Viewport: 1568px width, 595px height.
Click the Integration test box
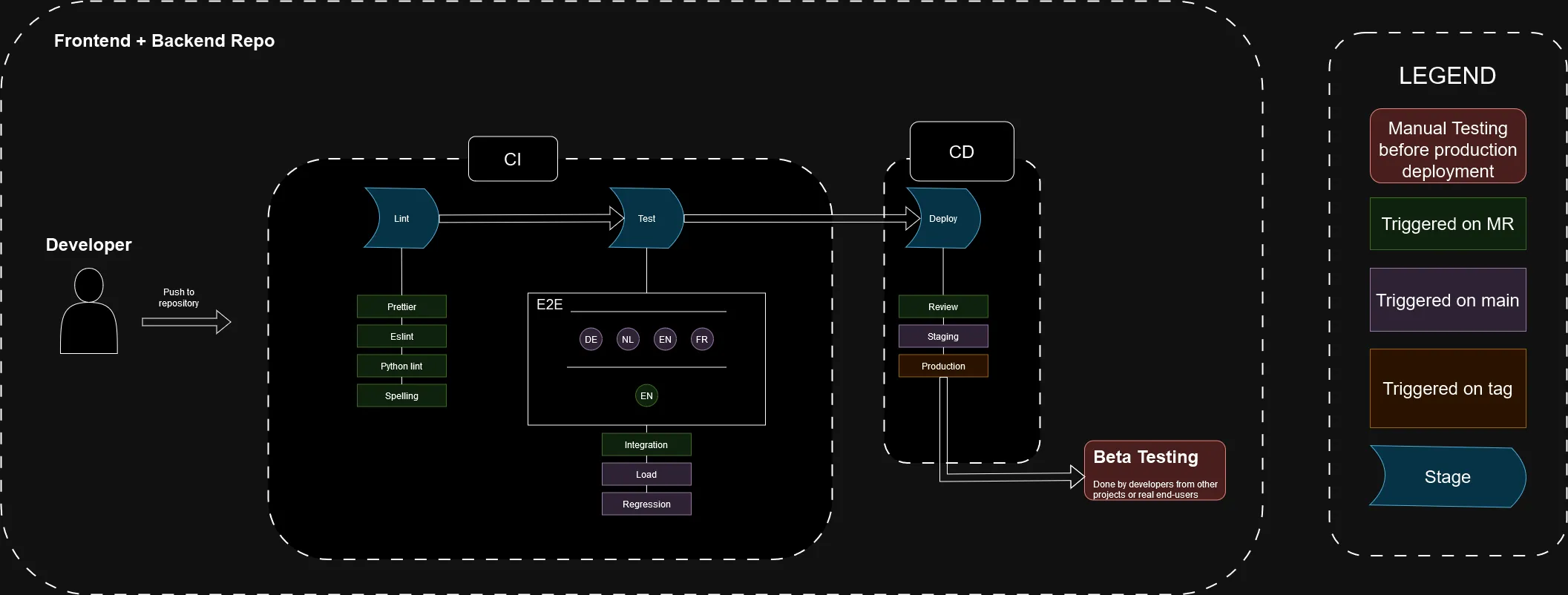coord(646,444)
